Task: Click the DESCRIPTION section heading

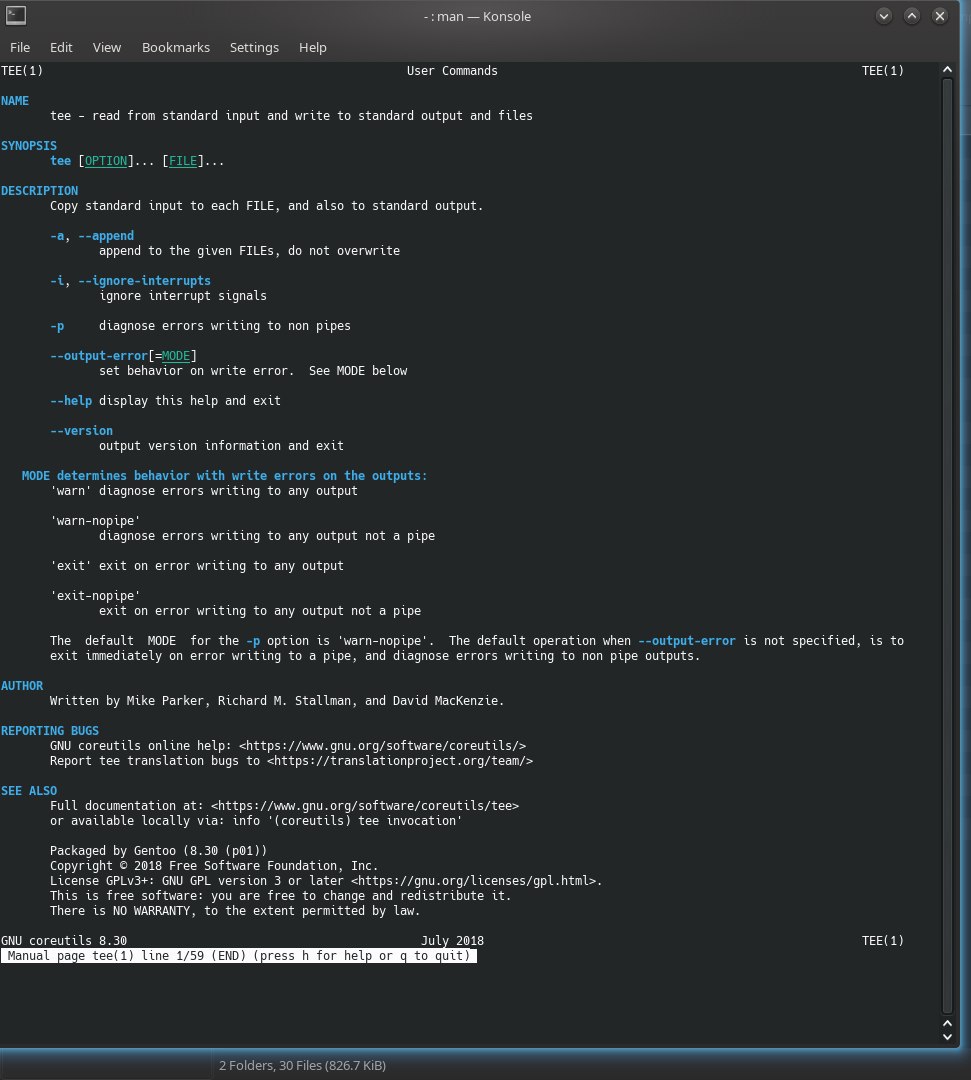Action: click(39, 191)
